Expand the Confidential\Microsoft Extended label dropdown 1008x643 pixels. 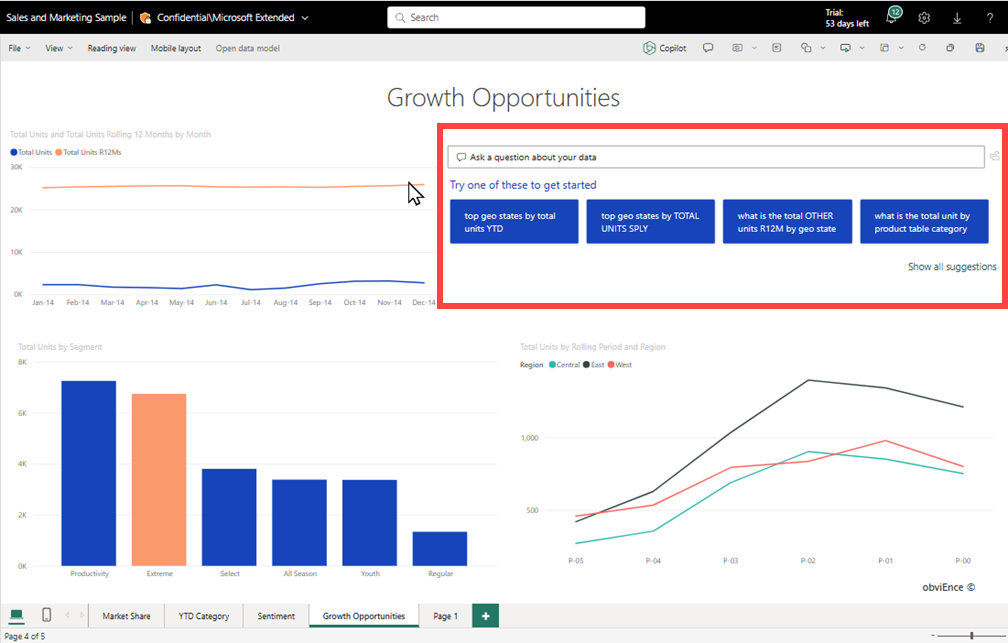305,17
